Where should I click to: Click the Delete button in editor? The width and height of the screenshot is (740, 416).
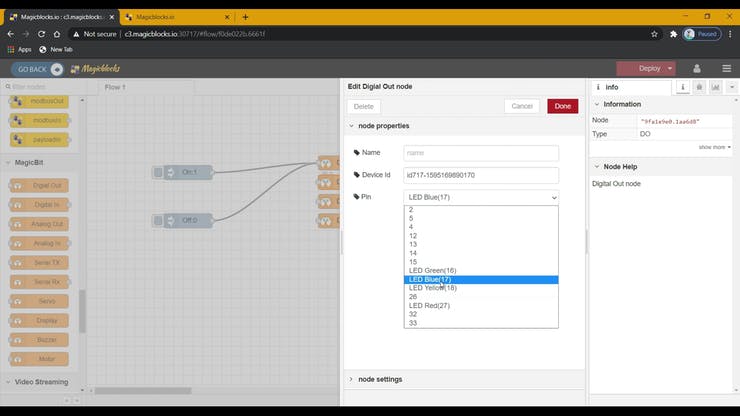363,106
